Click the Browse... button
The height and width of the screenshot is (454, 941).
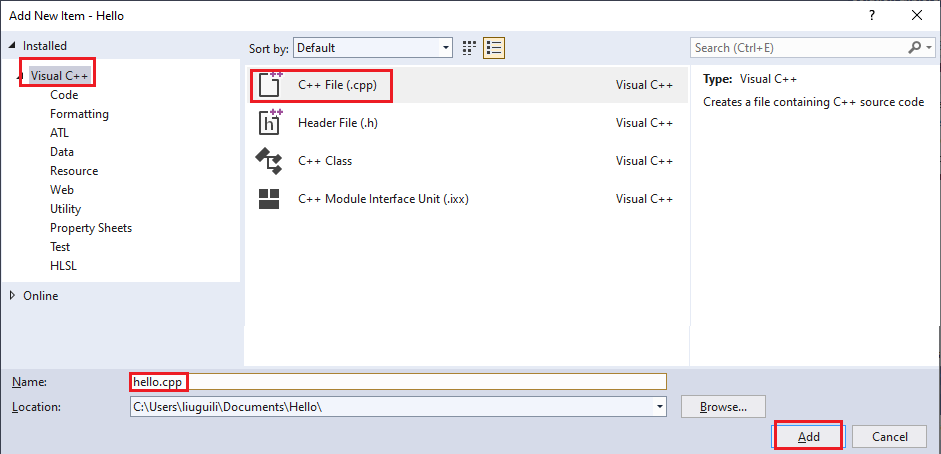point(723,407)
